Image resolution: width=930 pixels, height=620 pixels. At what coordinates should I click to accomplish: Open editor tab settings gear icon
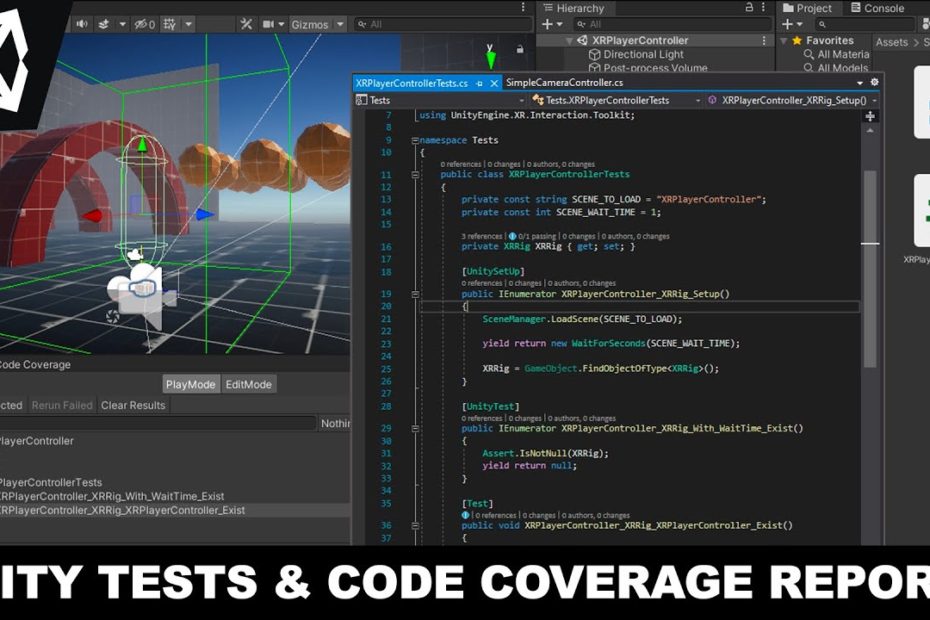874,82
